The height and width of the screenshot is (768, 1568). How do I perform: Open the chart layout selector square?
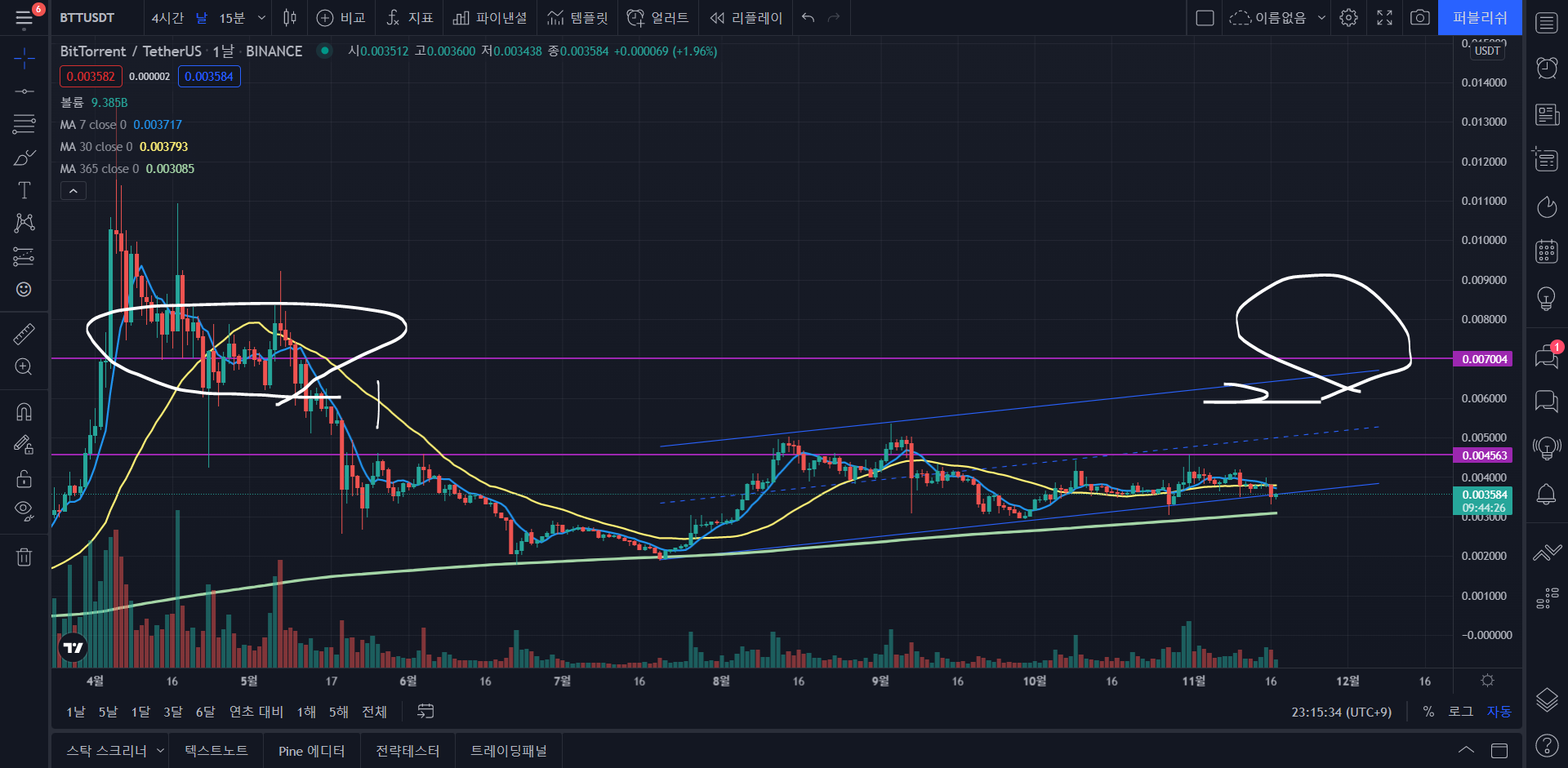coord(1205,18)
